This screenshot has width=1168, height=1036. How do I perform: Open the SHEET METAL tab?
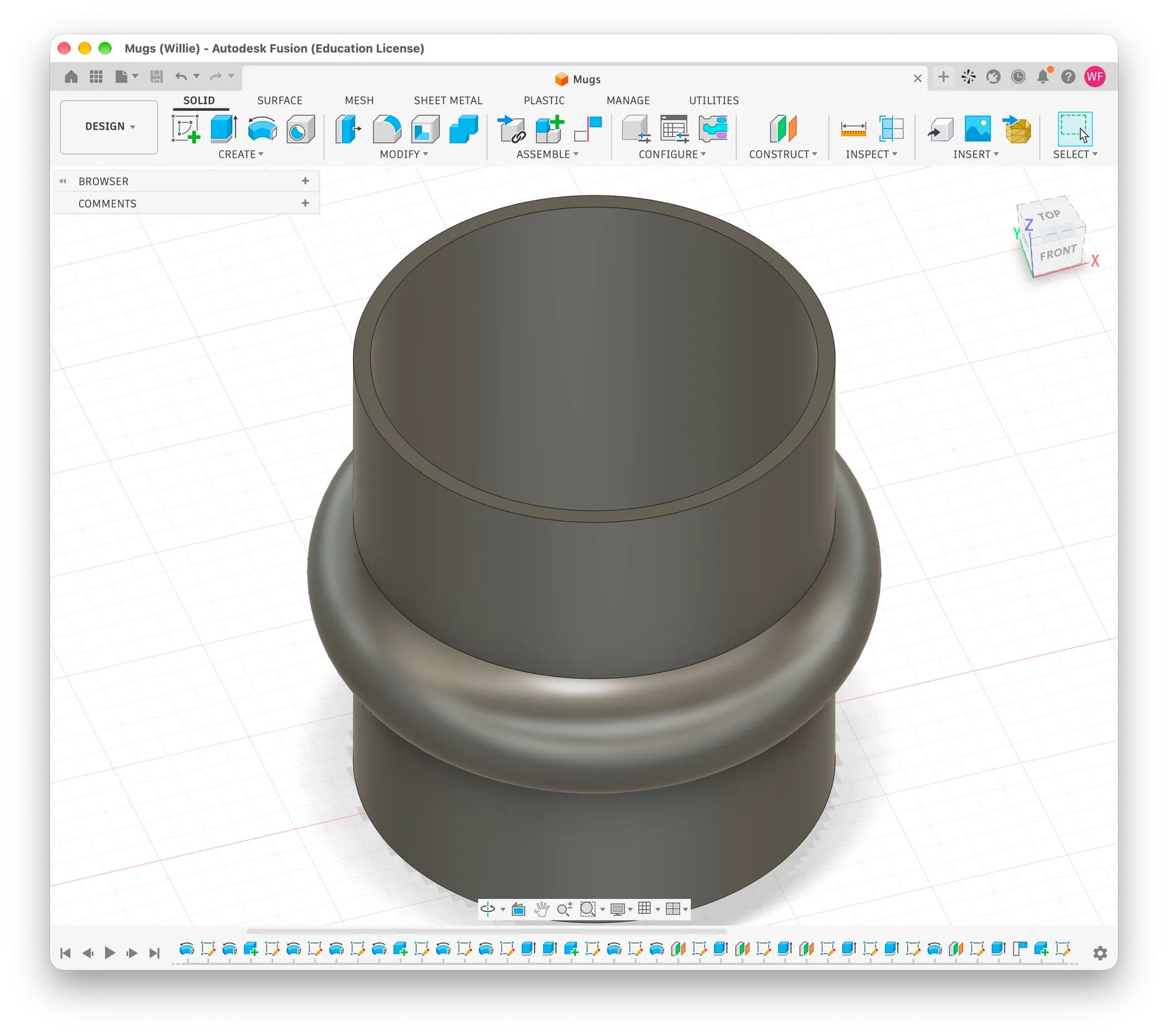448,101
